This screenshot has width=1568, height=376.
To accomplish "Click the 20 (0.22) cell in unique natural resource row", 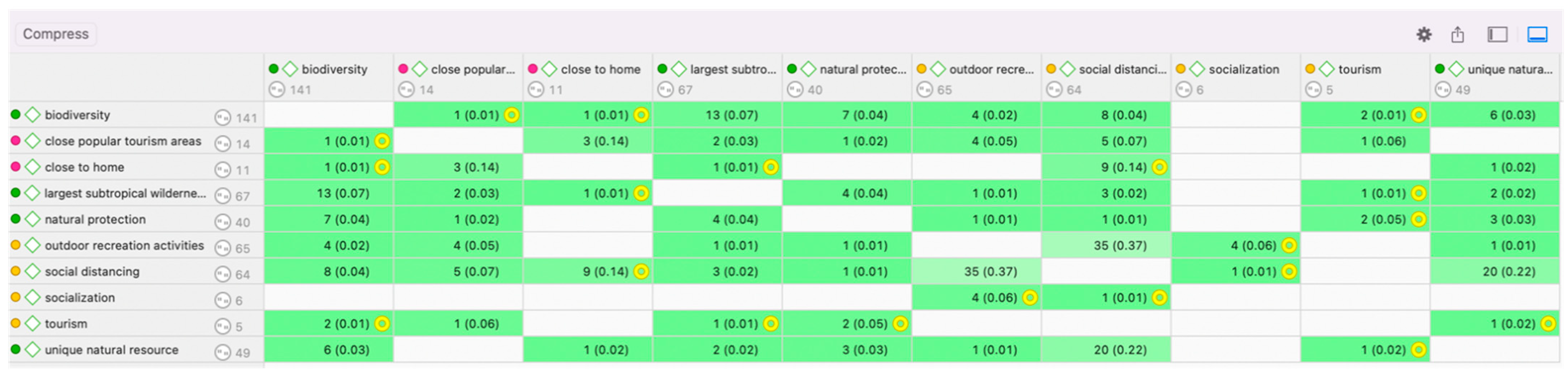I will tap(1106, 350).
